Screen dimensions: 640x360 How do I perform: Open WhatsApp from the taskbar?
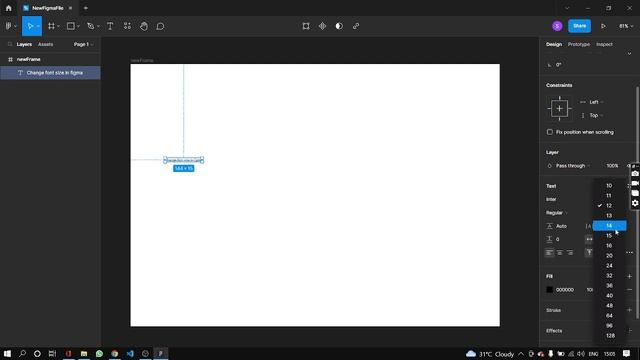click(99, 353)
